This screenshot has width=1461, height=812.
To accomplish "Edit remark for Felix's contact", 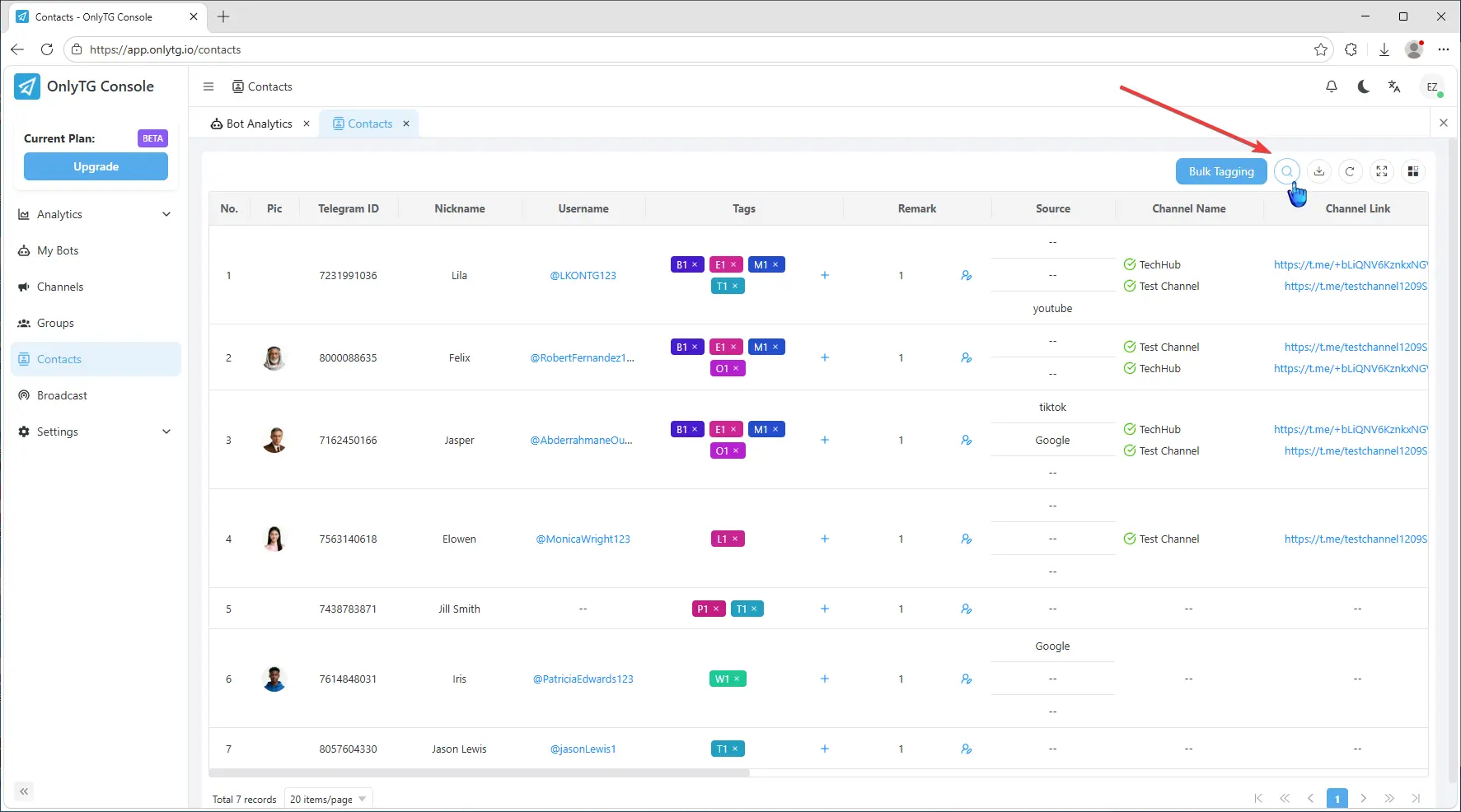I will tap(966, 357).
